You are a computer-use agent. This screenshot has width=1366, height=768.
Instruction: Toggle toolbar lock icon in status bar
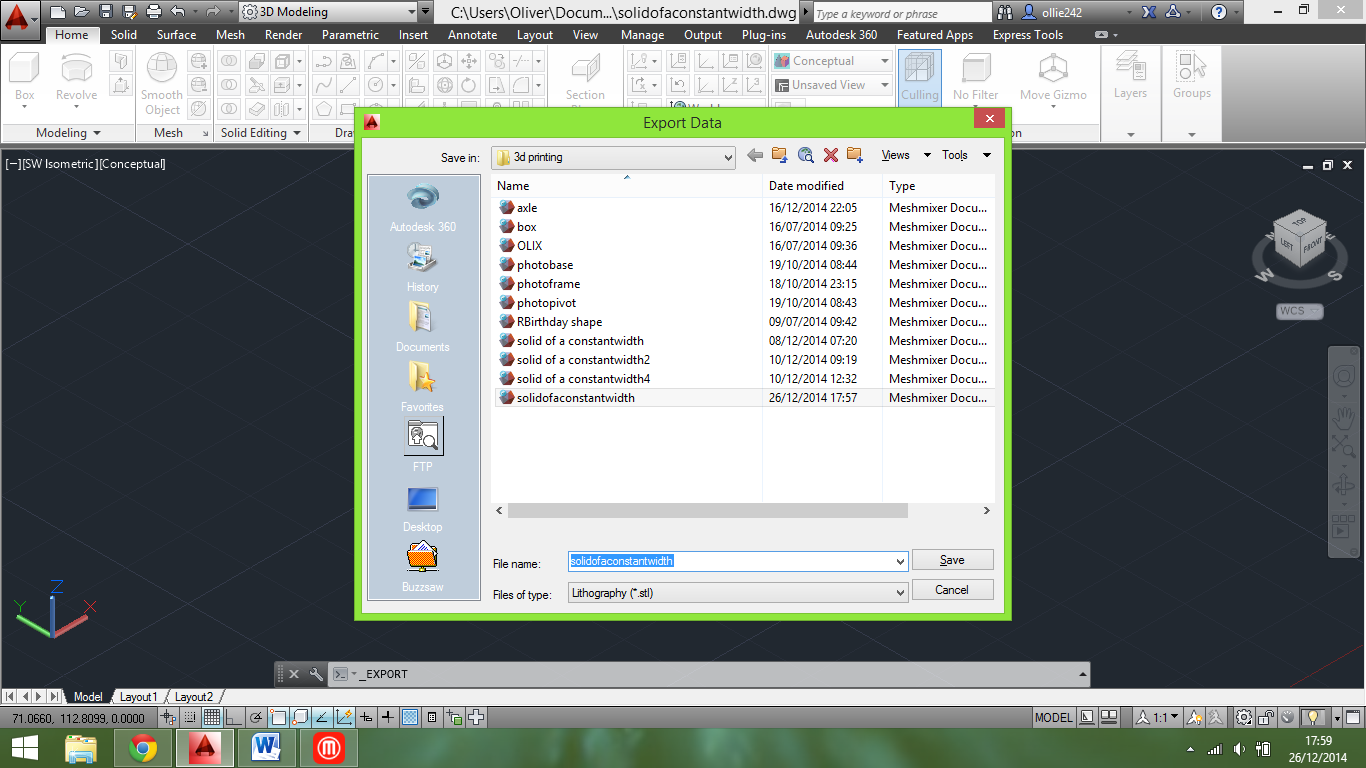click(x=1266, y=717)
